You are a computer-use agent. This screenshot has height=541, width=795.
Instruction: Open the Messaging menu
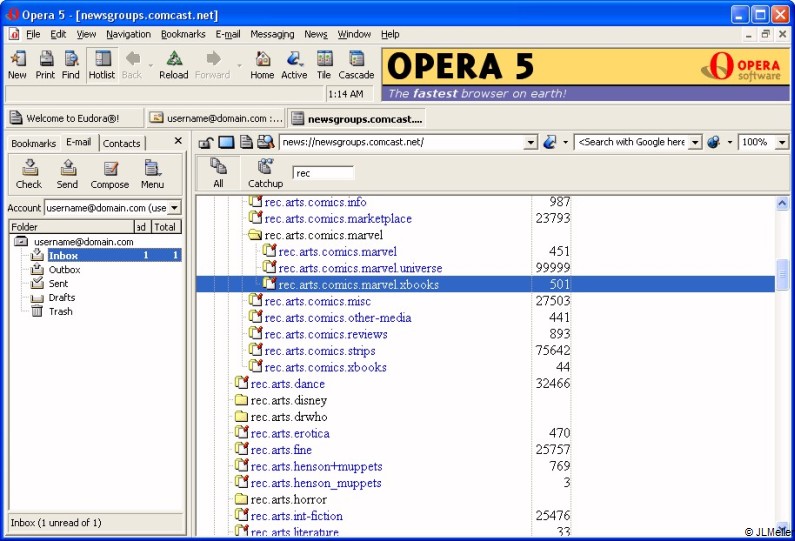click(x=272, y=34)
